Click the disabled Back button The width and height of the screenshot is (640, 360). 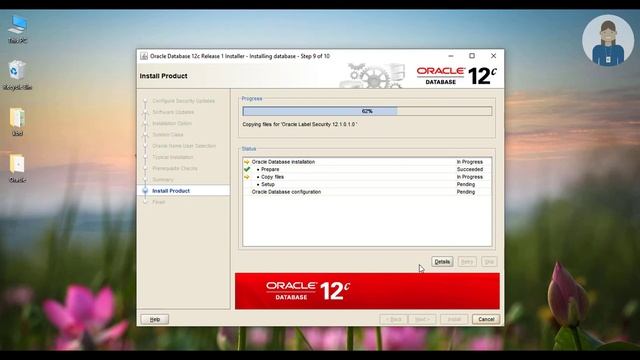point(394,319)
